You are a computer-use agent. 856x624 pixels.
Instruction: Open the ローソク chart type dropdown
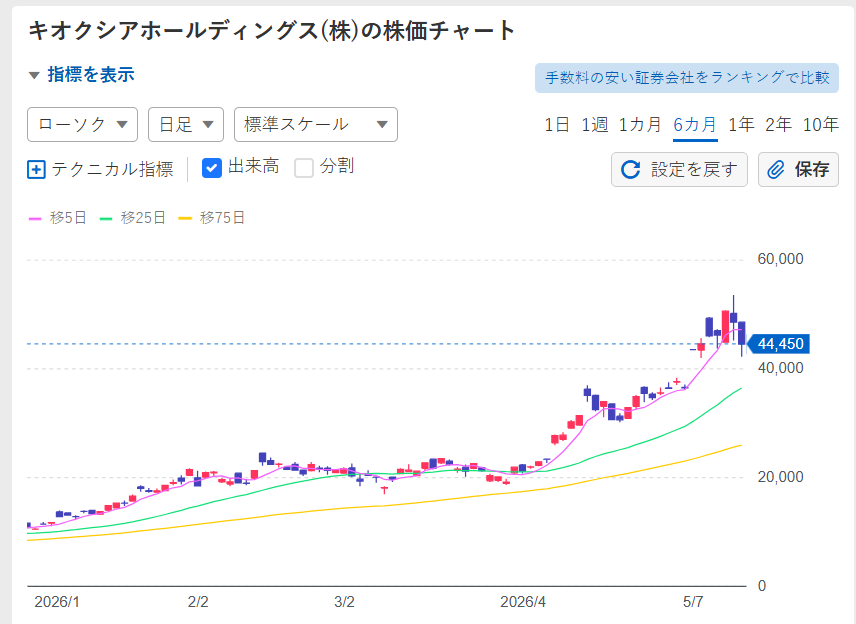pos(82,124)
